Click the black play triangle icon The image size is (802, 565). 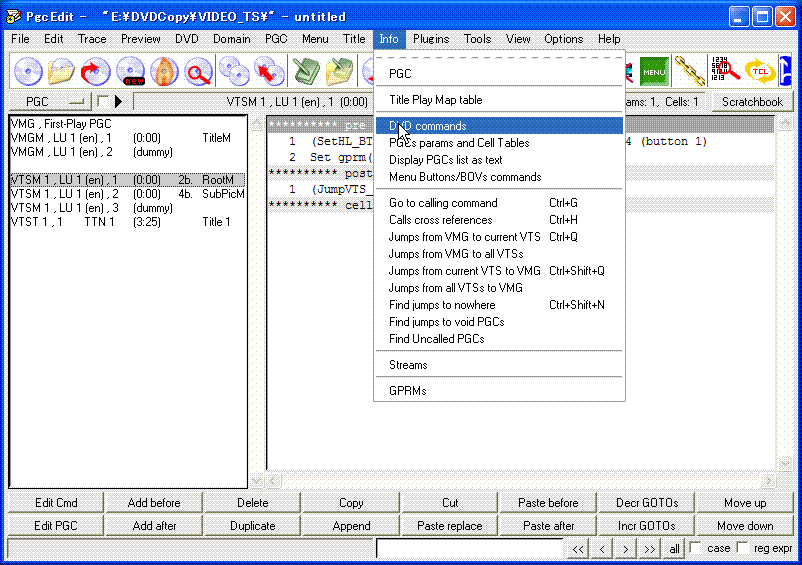pyautogui.click(x=118, y=101)
